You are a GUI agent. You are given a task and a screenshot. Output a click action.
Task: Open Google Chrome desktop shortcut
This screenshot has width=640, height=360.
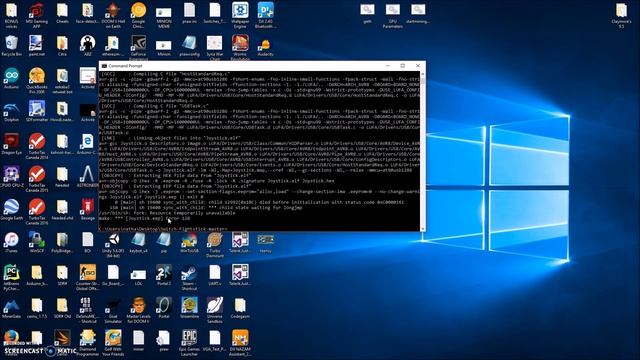(x=138, y=16)
